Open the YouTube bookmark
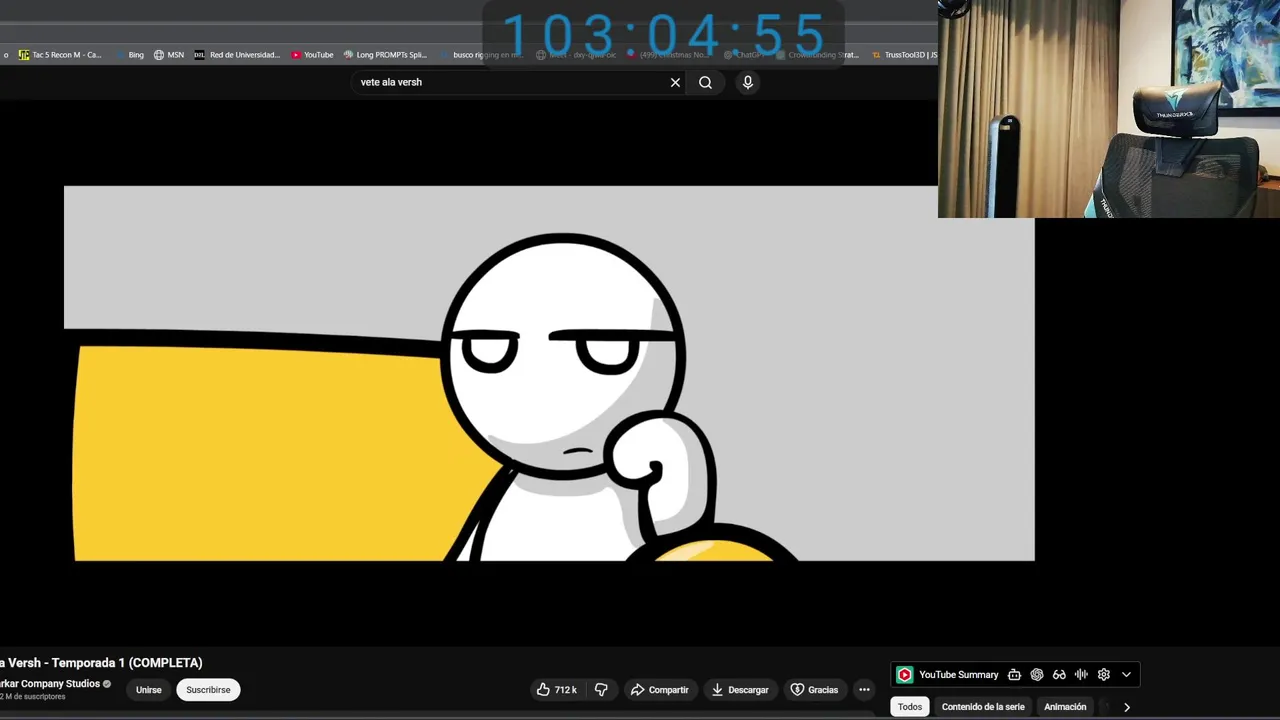 point(312,55)
